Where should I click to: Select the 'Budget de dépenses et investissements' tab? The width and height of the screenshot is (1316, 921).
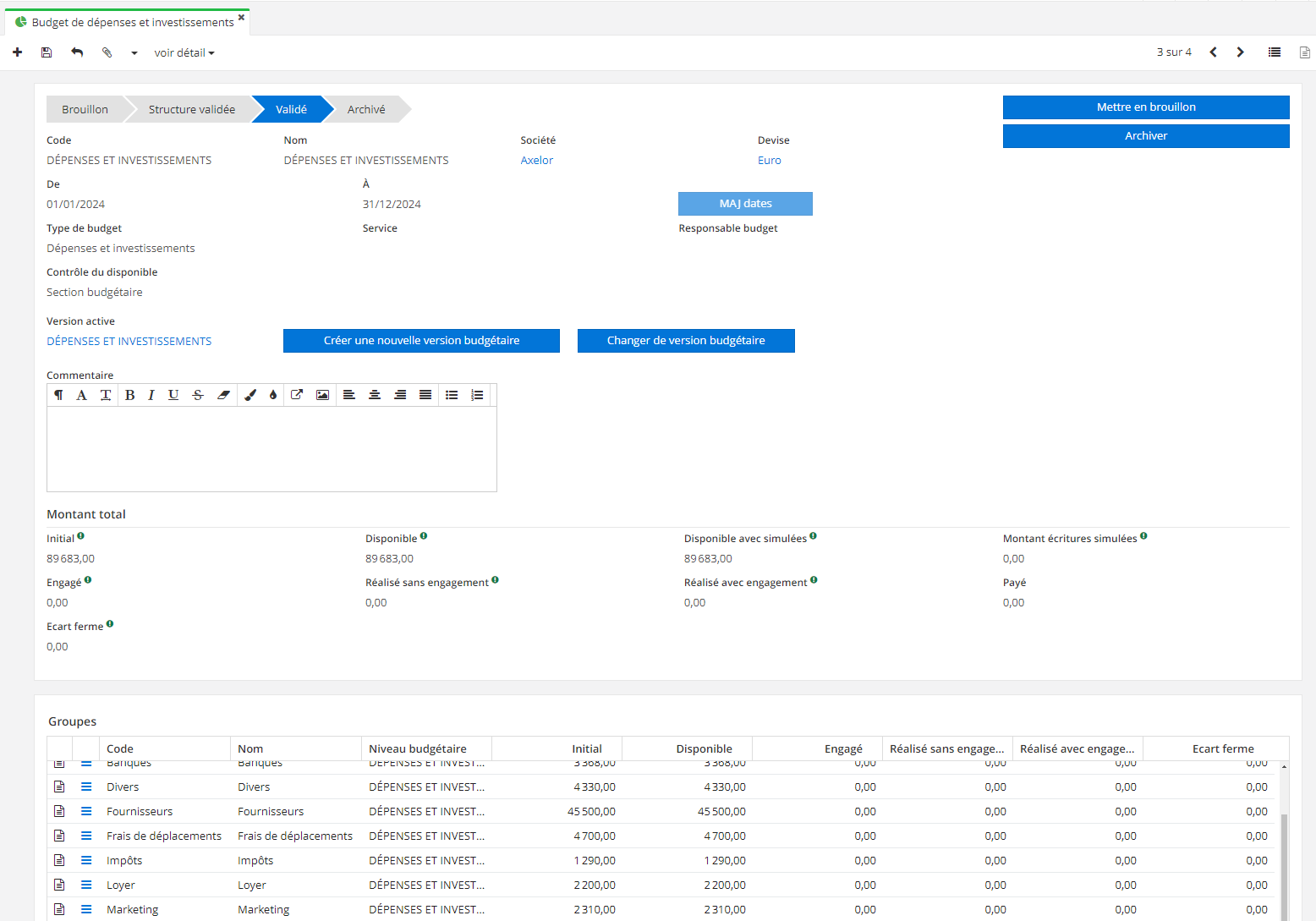pyautogui.click(x=127, y=22)
